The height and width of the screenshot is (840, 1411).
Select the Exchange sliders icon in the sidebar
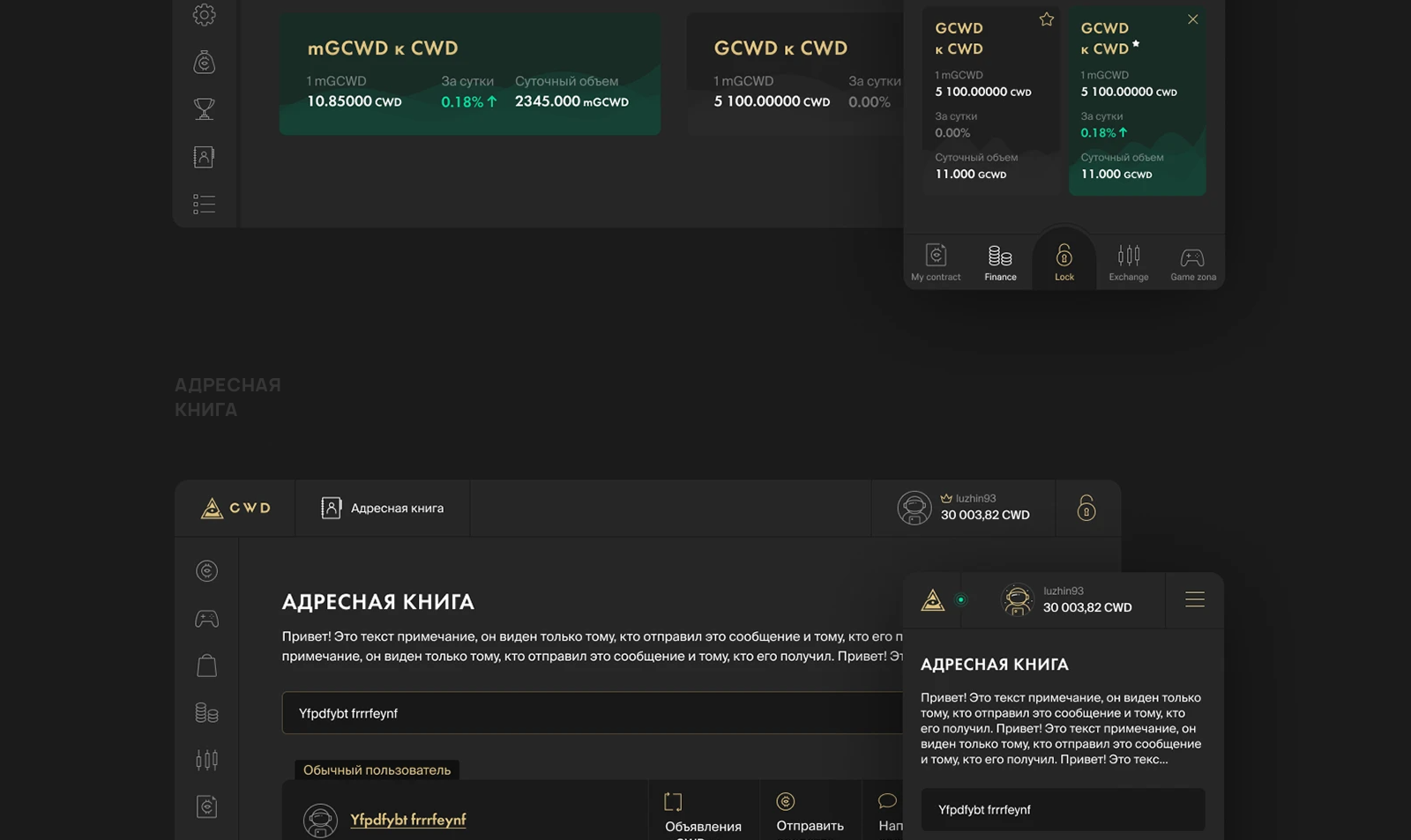(206, 759)
